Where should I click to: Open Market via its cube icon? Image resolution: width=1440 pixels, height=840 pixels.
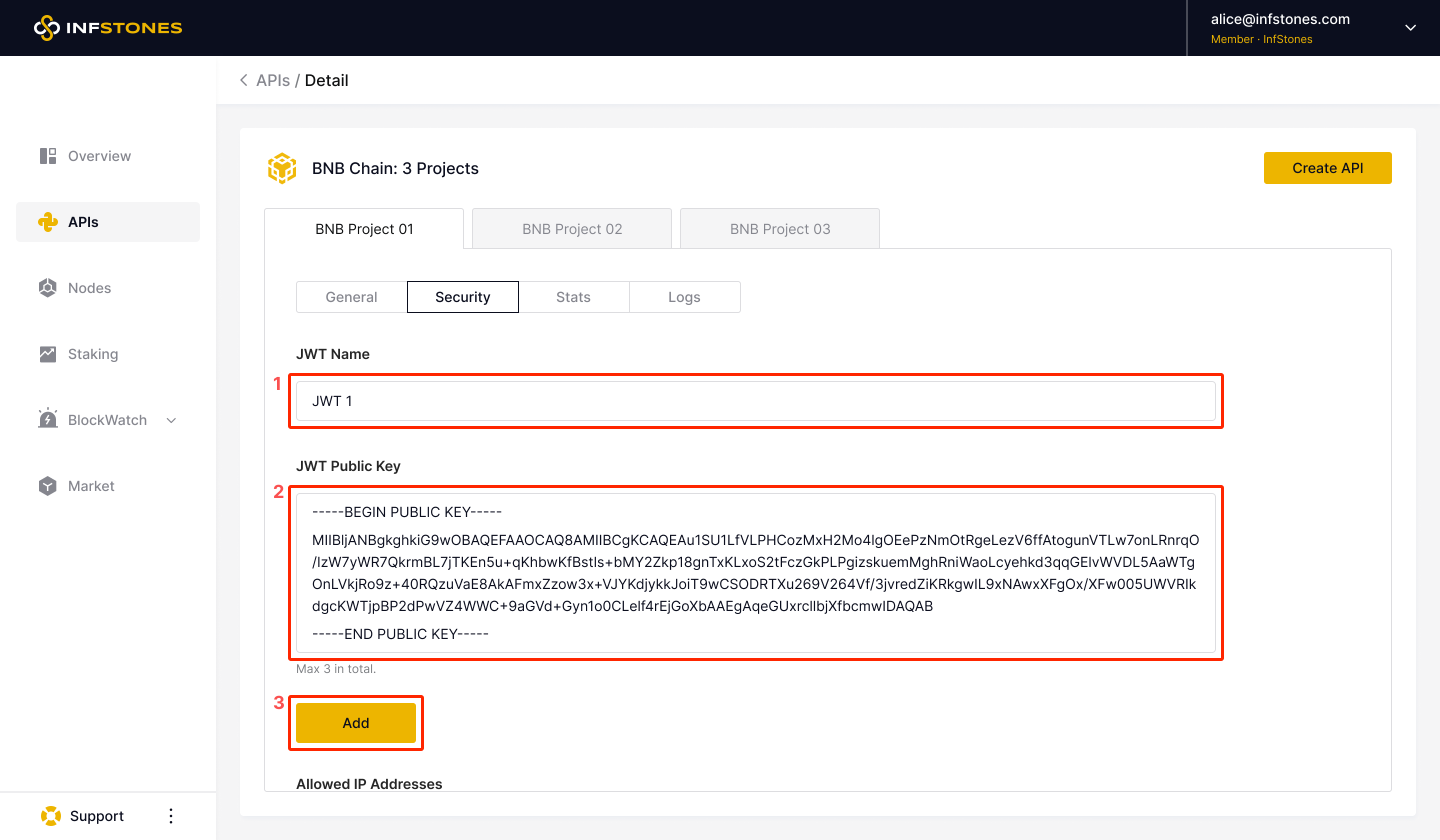[x=48, y=485]
